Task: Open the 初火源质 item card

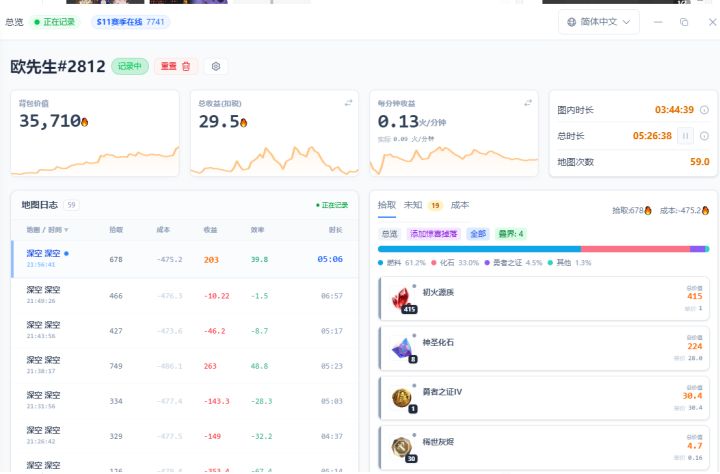Action: point(544,299)
